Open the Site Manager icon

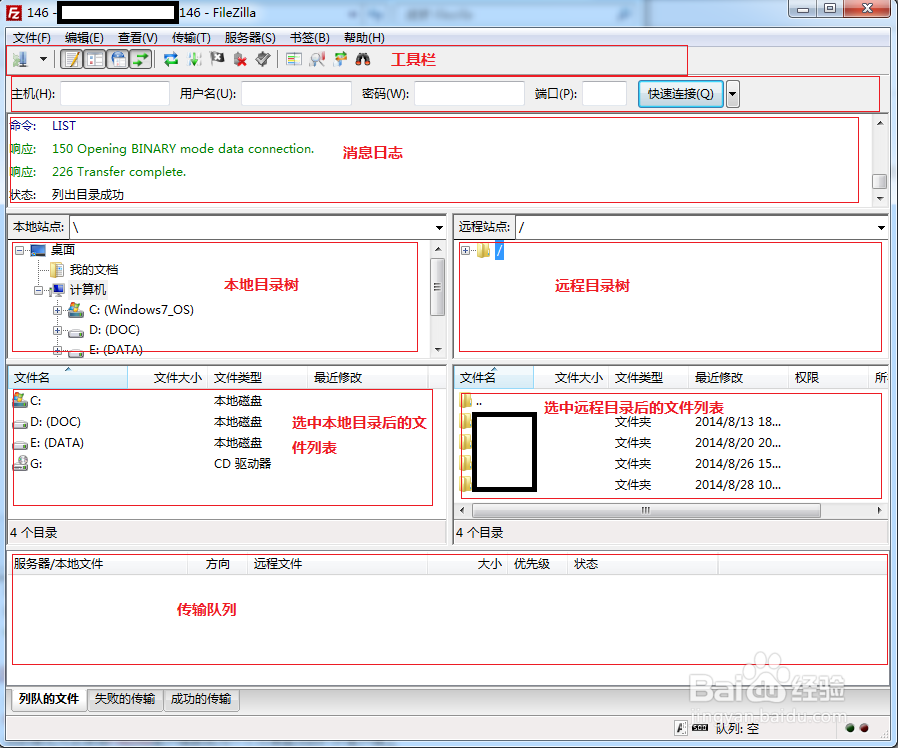coord(21,59)
